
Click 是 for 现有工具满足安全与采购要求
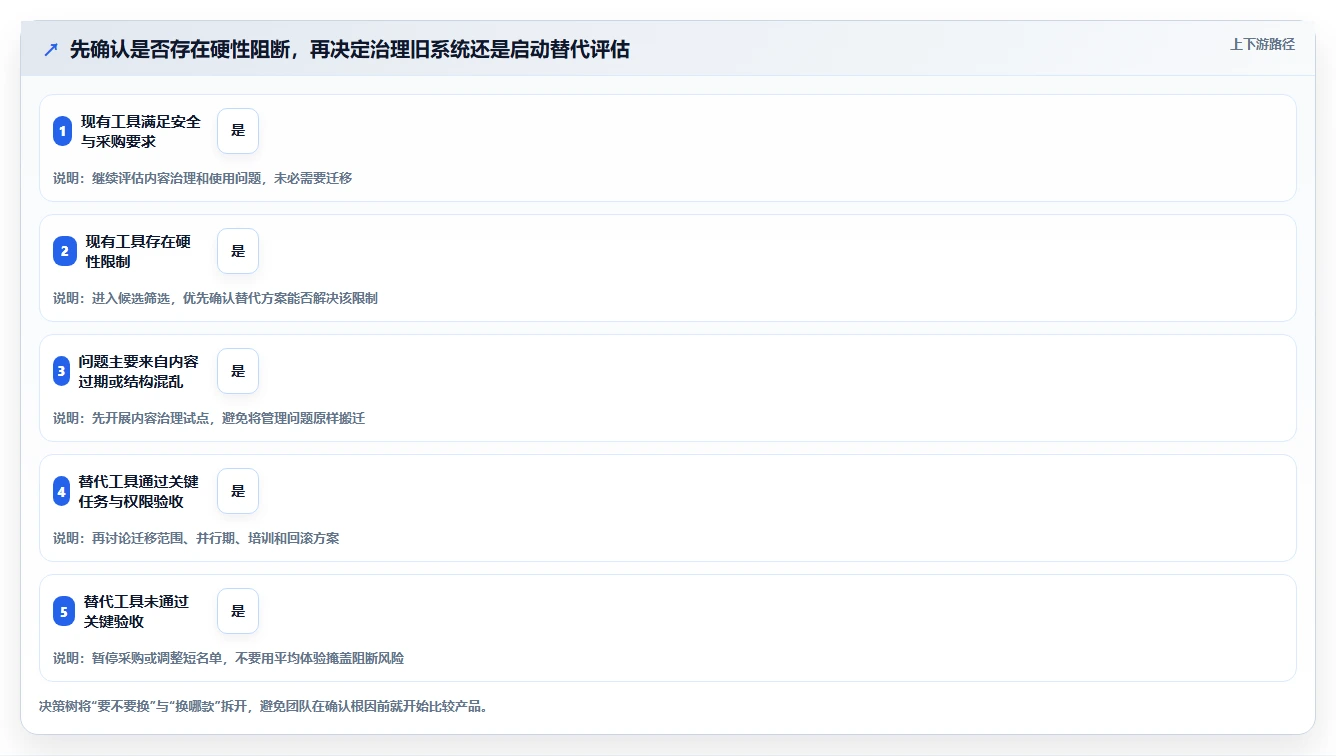[238, 131]
